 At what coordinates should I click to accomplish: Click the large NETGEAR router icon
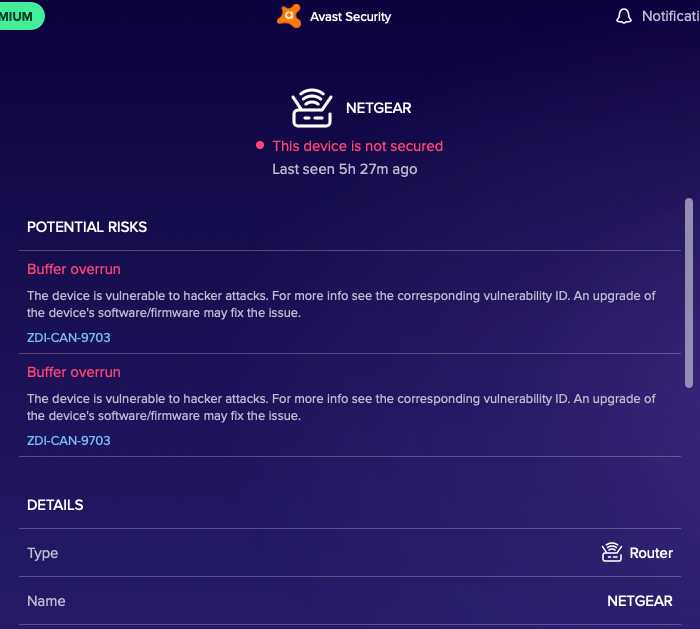click(x=311, y=108)
